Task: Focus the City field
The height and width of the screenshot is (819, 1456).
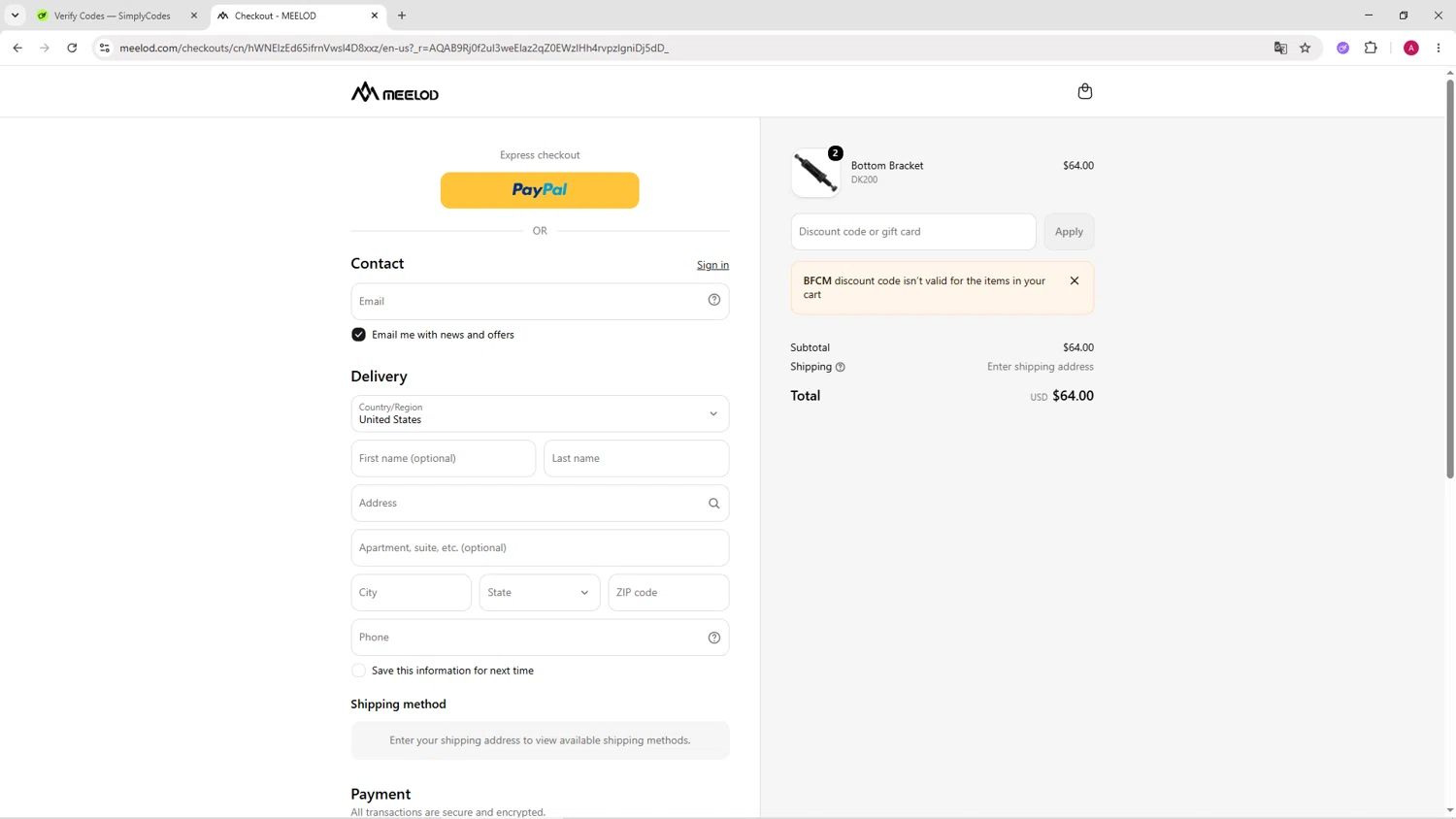Action: 412,593
